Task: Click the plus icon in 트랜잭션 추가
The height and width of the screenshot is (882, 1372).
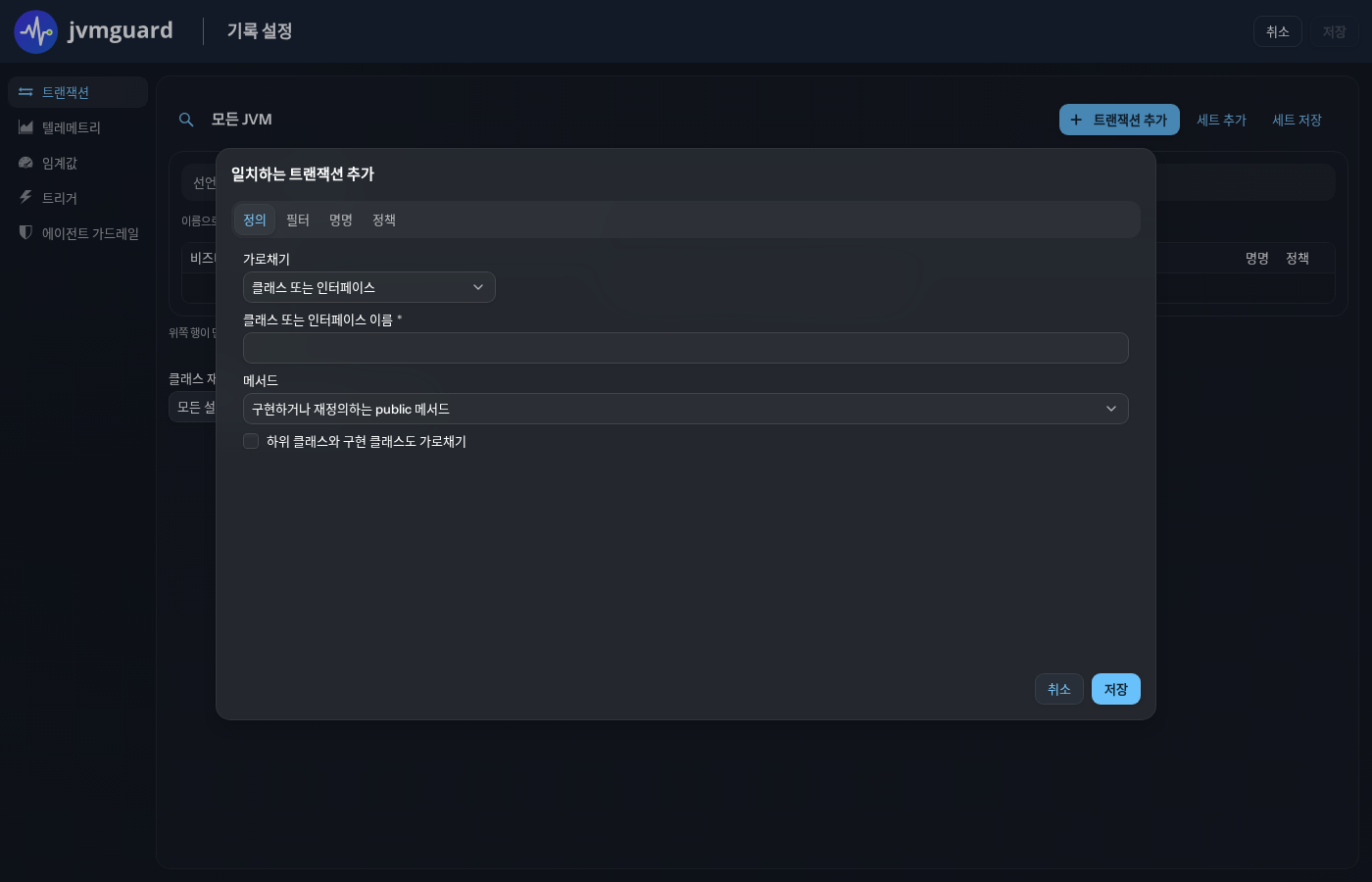Action: click(x=1076, y=120)
